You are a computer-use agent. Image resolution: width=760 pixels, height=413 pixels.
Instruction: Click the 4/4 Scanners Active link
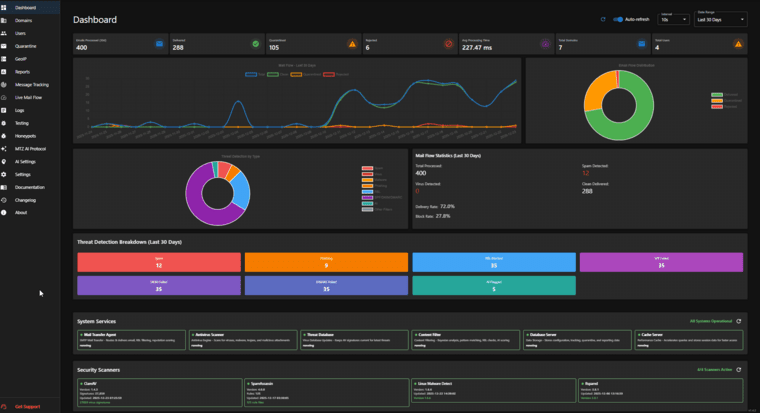tap(714, 369)
